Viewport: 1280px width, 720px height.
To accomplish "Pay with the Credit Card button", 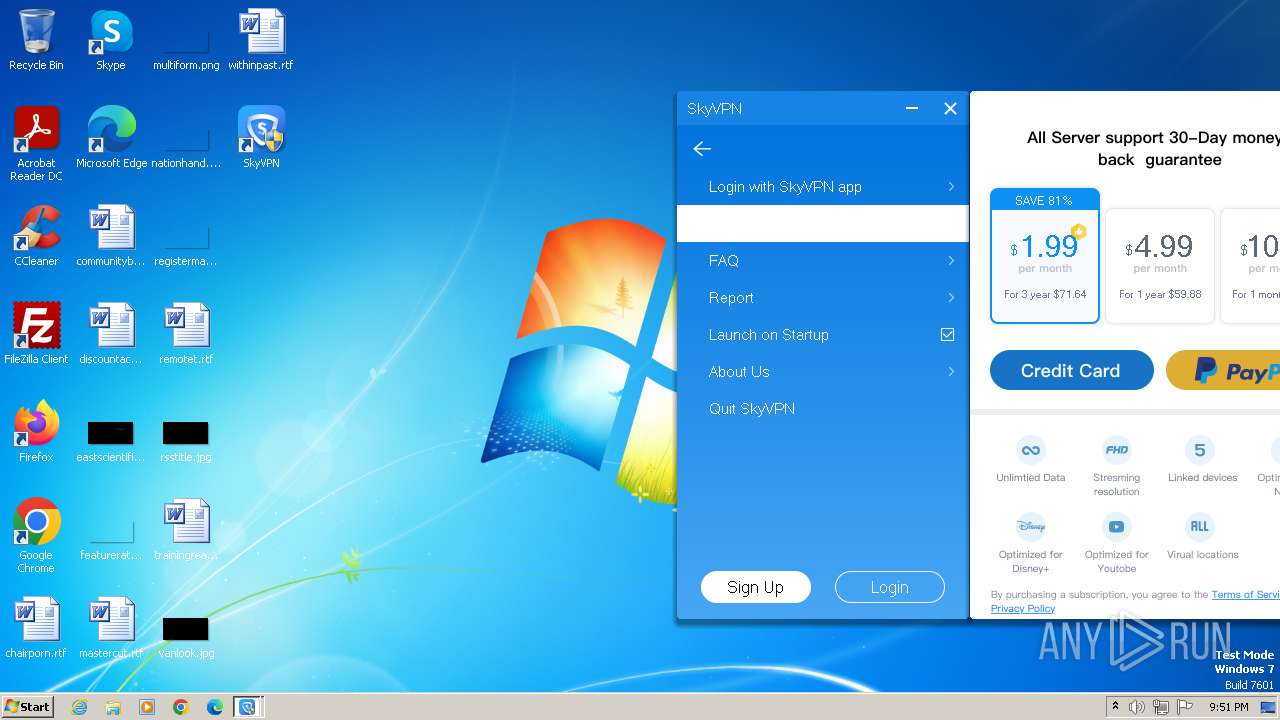I will [1071, 370].
